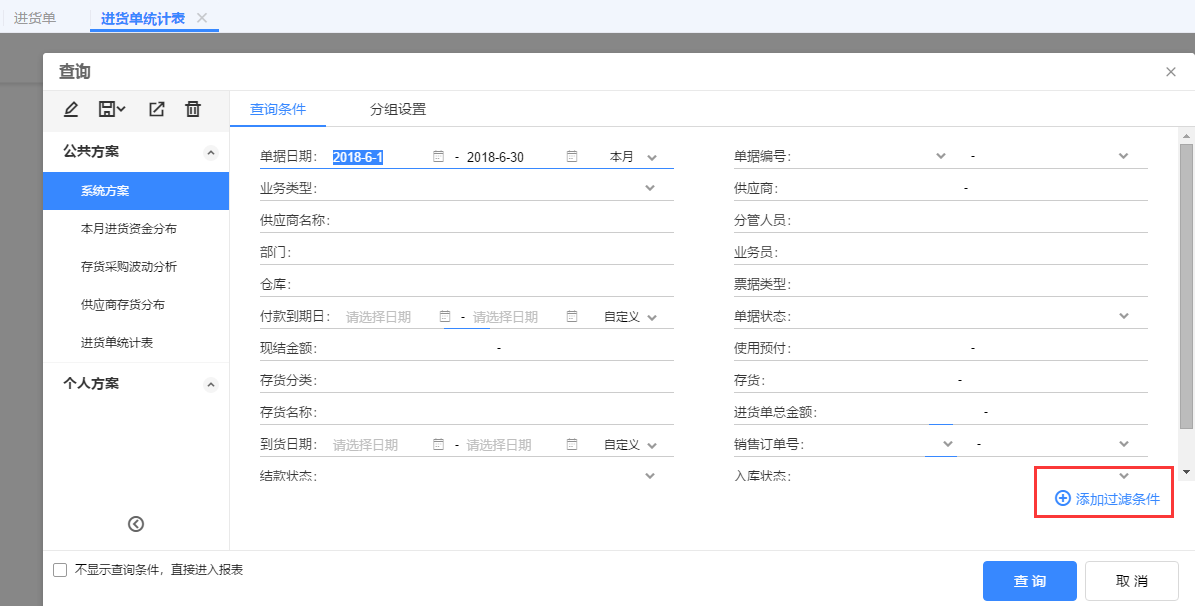Click the 查询 button
This screenshot has height=606, width=1195.
[x=1030, y=582]
